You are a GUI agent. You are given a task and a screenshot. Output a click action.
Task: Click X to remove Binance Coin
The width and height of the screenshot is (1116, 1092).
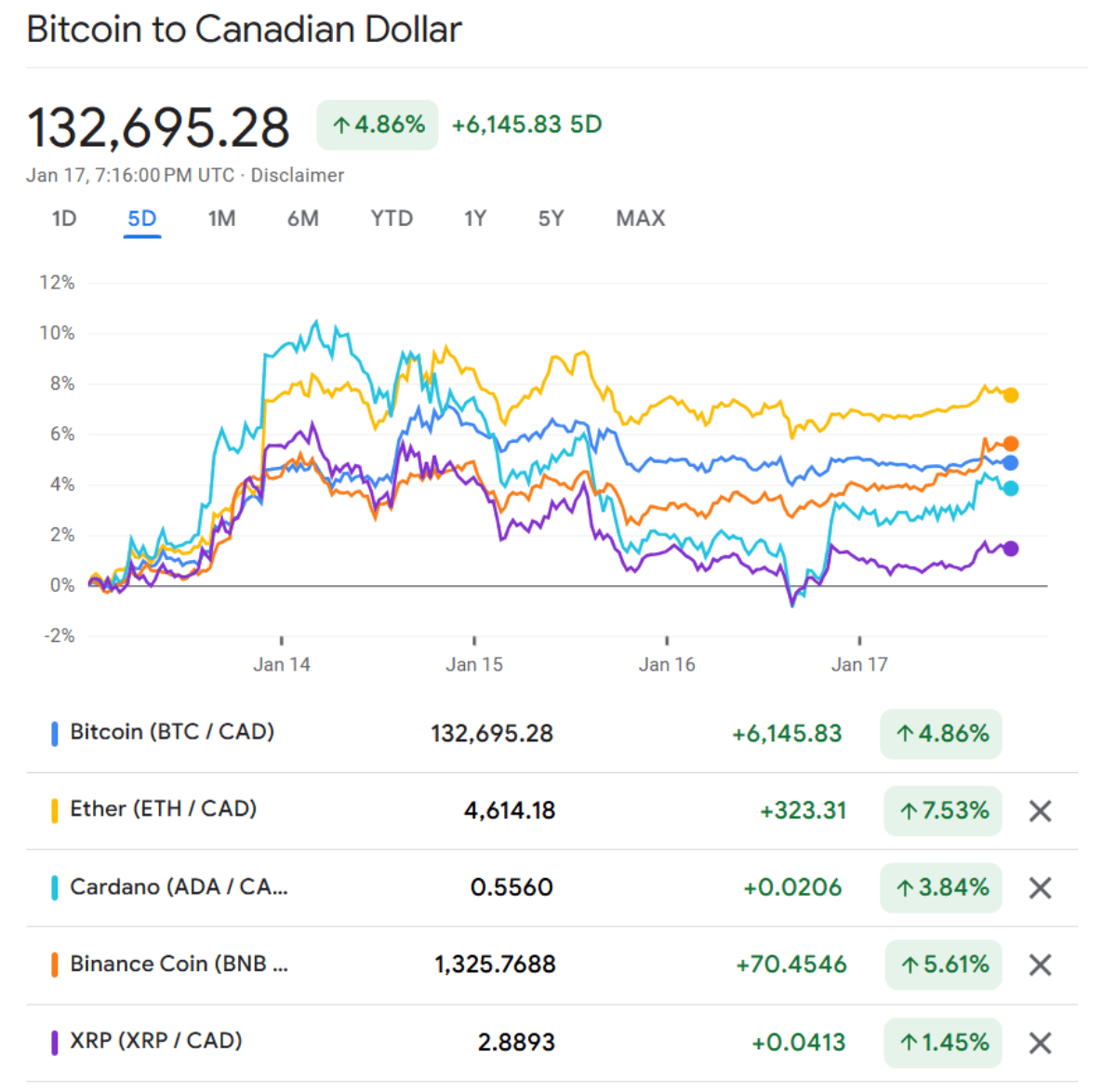coord(1040,965)
